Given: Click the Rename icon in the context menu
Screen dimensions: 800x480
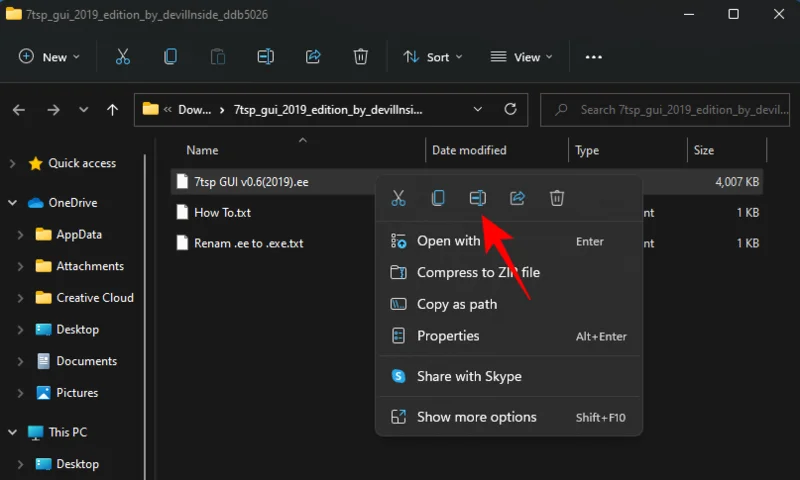Looking at the screenshot, I should pyautogui.click(x=477, y=198).
